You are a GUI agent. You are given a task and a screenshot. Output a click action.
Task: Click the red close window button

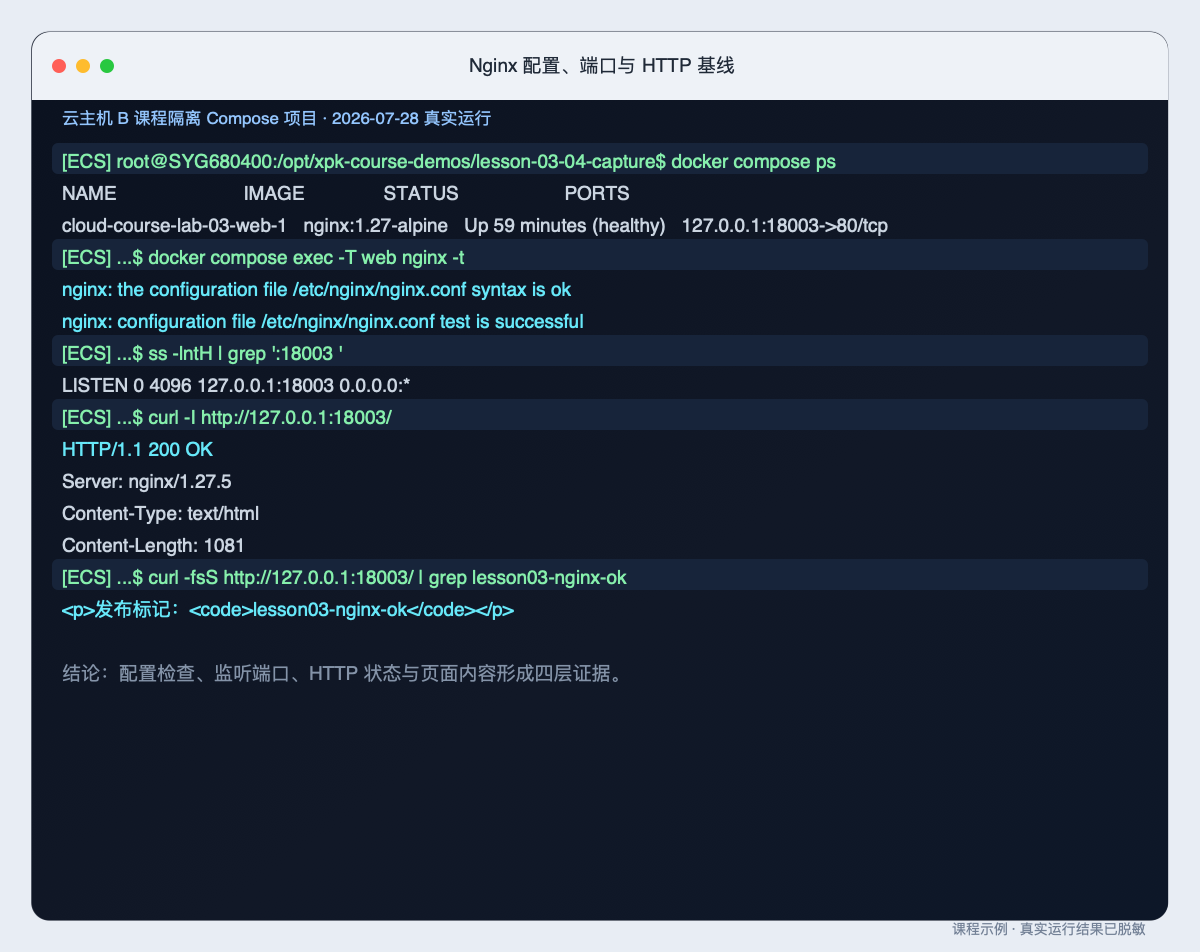(59, 66)
